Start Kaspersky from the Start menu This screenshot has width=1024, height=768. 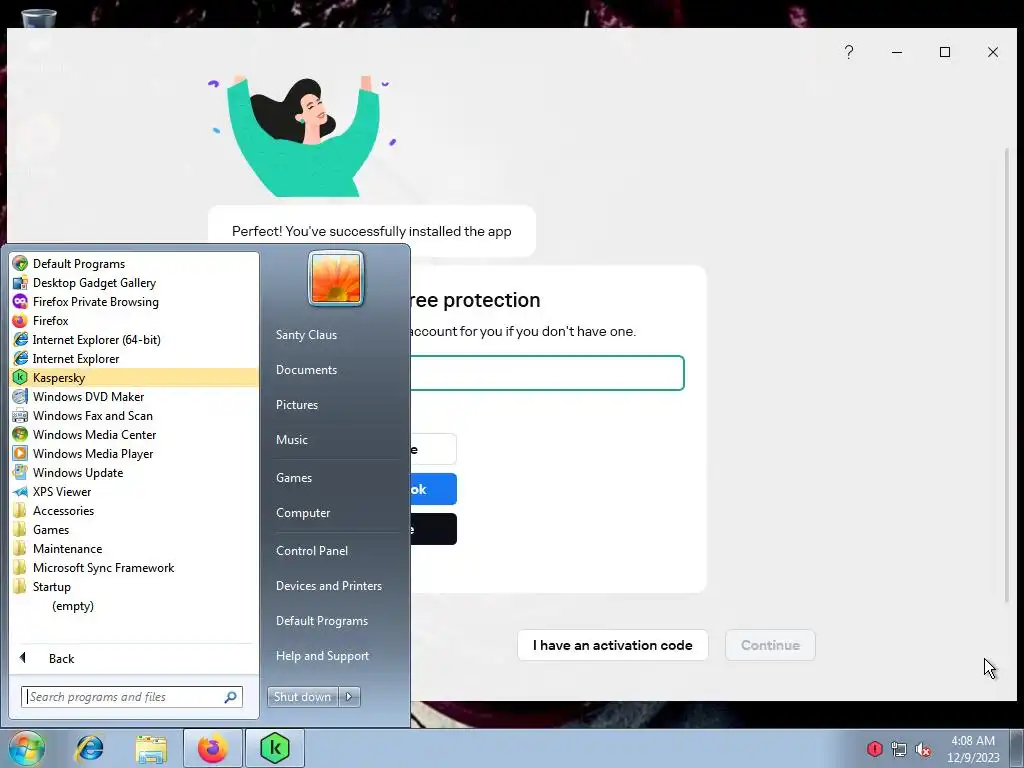[134, 377]
